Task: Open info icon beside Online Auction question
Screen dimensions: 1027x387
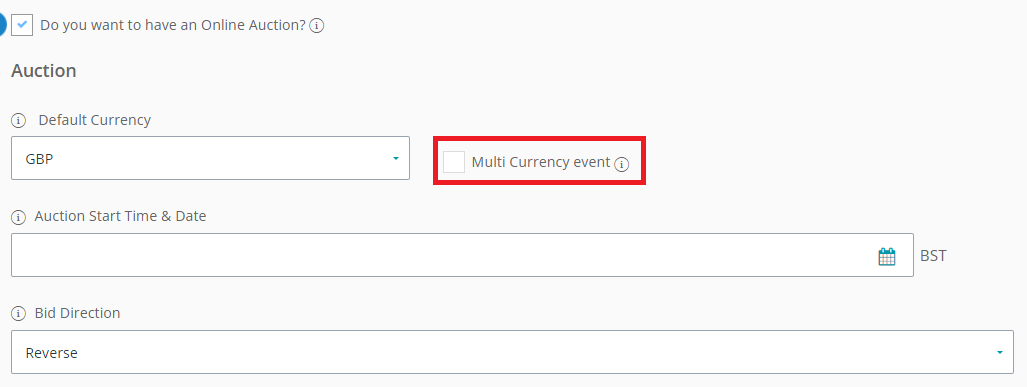Action: coord(317,26)
